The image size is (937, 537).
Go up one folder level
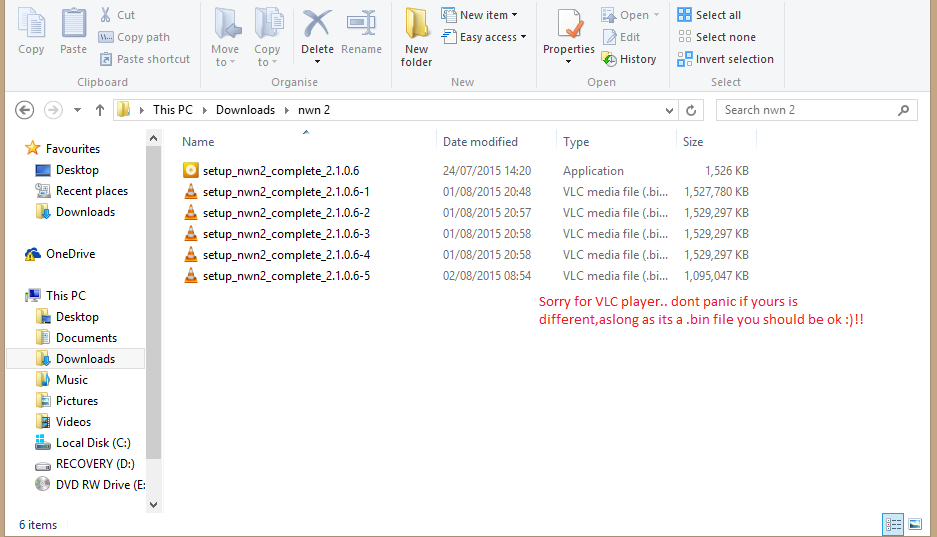pyautogui.click(x=100, y=110)
